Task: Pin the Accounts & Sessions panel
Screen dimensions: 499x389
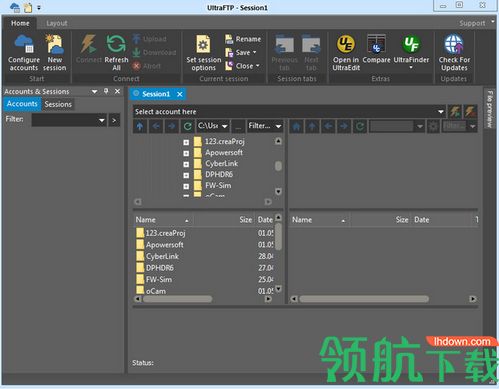Action: click(106, 91)
